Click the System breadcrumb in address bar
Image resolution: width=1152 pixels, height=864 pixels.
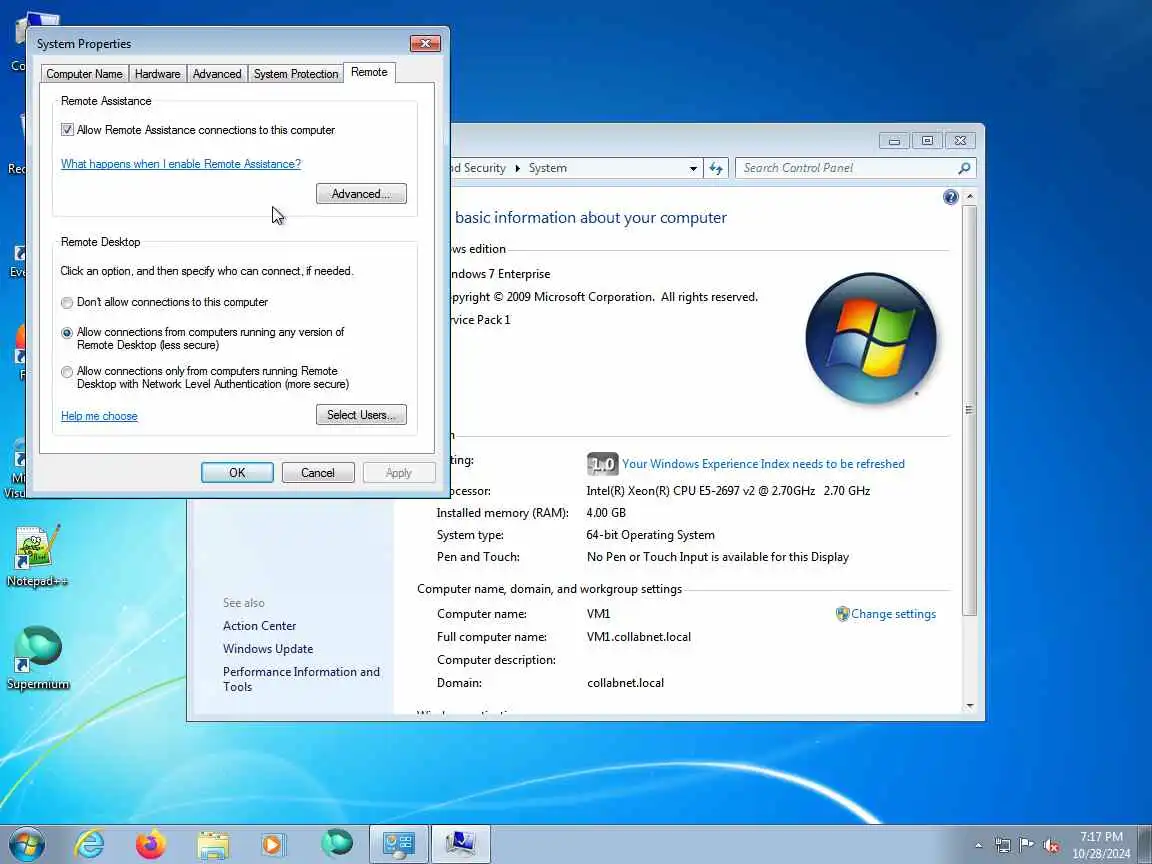[547, 168]
